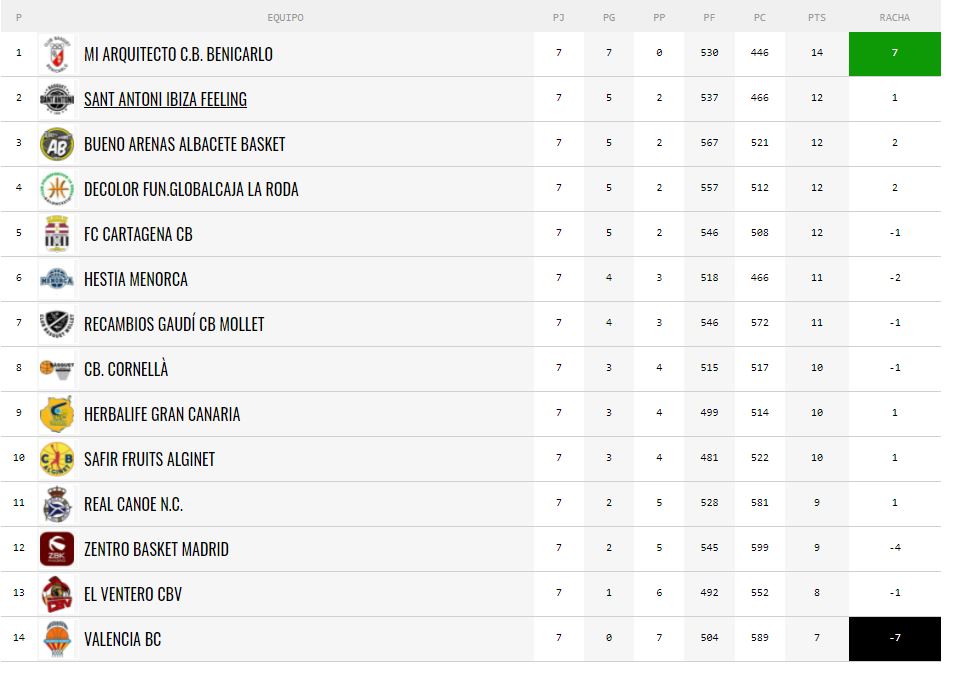Screen dimensions: 953x679
Task: Click the Hestia Menorca logo
Action: (x=56, y=279)
